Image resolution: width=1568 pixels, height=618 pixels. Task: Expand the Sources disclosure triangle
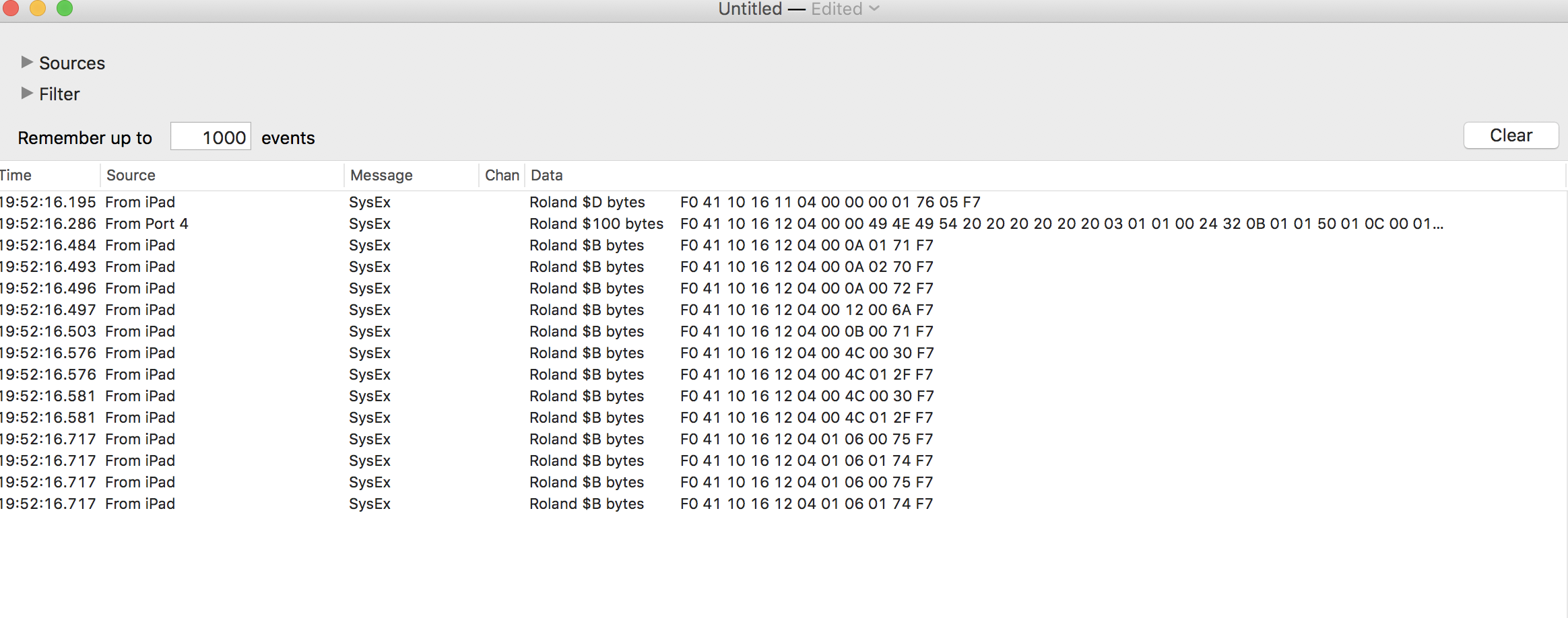[27, 62]
